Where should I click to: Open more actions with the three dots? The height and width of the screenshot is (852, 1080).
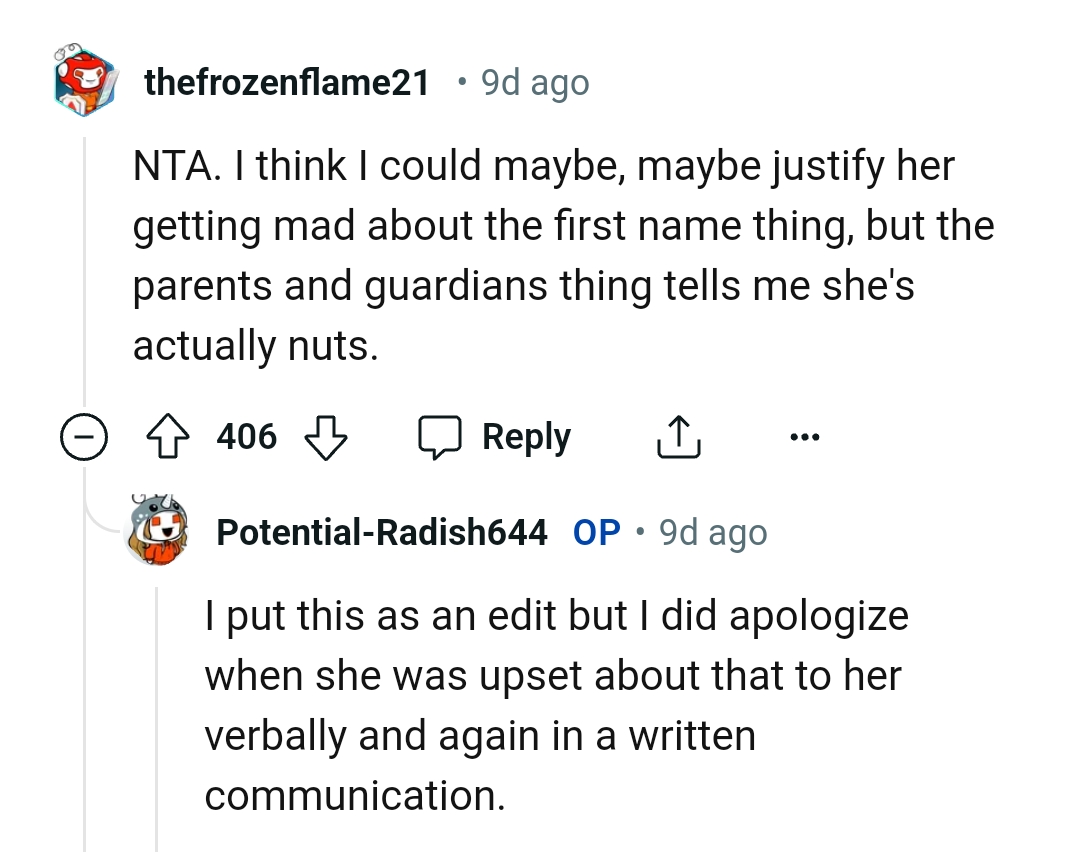[806, 436]
